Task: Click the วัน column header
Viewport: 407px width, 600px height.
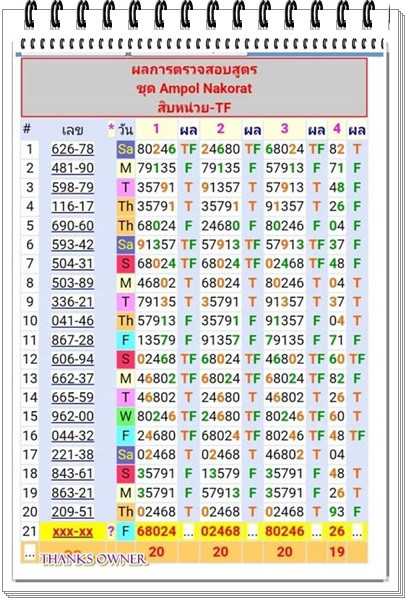Action: pyautogui.click(x=125, y=130)
